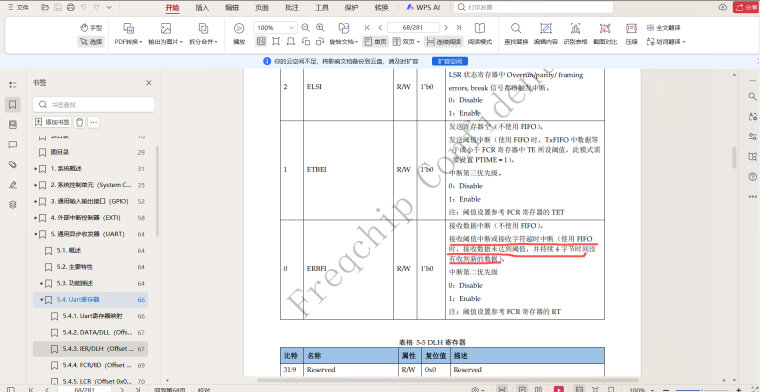Expand bookmark 1. 系统概述

point(36,169)
